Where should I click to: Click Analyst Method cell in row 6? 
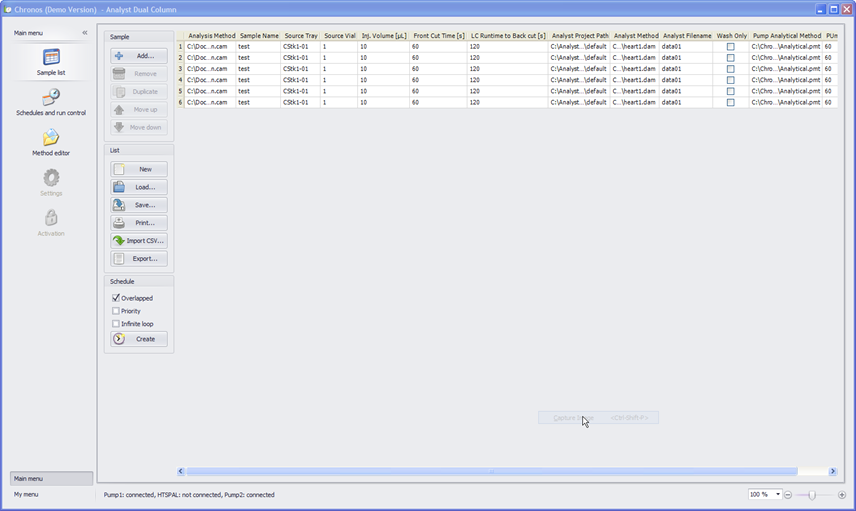coord(635,103)
